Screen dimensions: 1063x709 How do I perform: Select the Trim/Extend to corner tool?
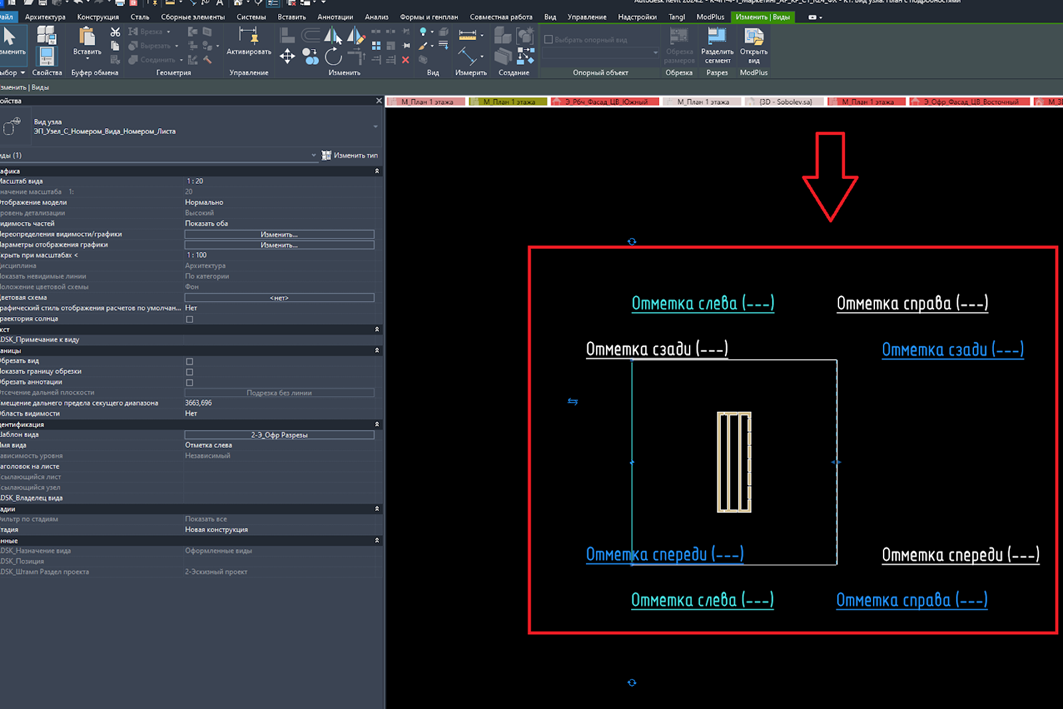(x=357, y=58)
